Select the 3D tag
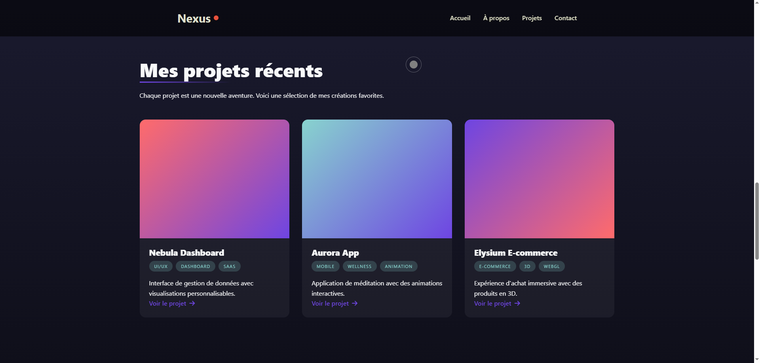Viewport: 760px width, 363px height. pos(527,266)
